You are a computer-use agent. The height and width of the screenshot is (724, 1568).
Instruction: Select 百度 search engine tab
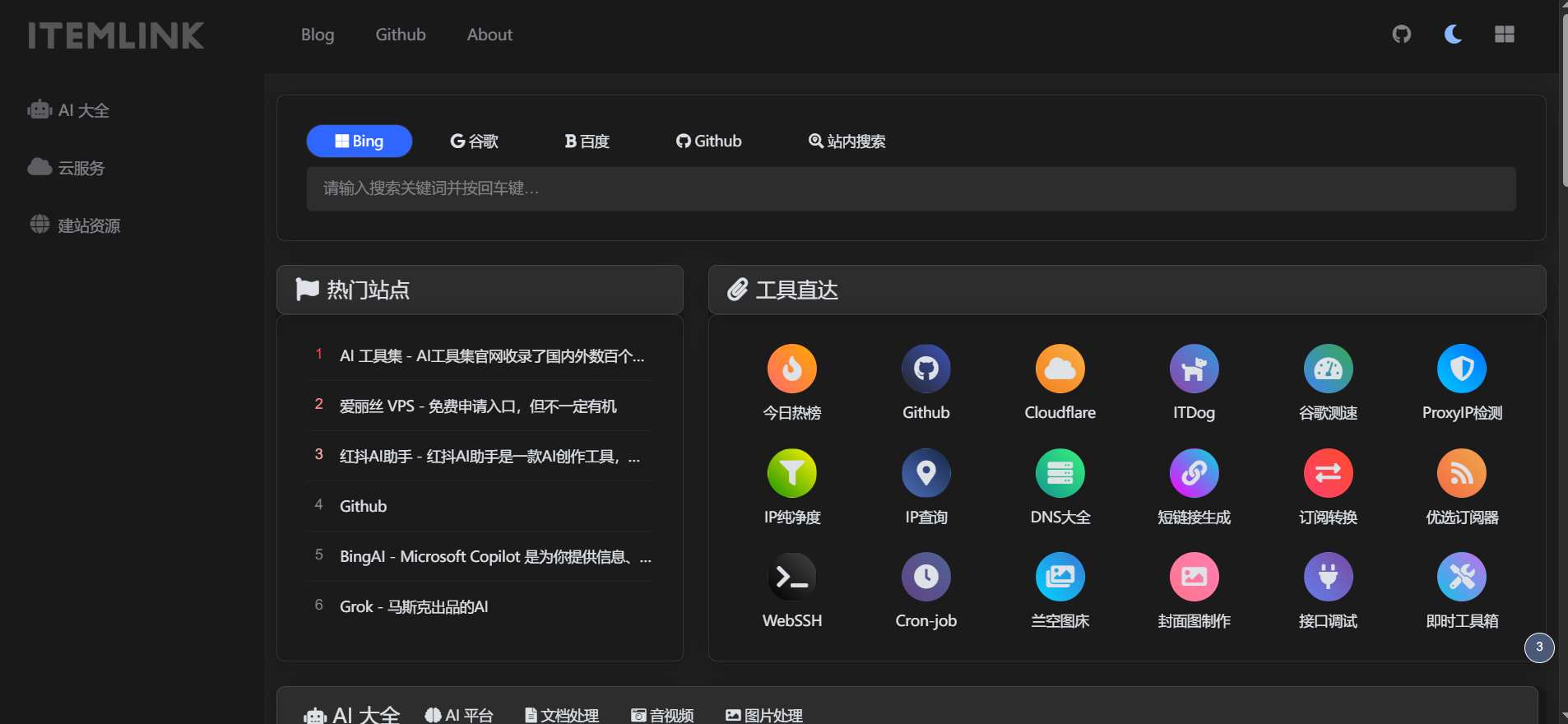(x=587, y=141)
